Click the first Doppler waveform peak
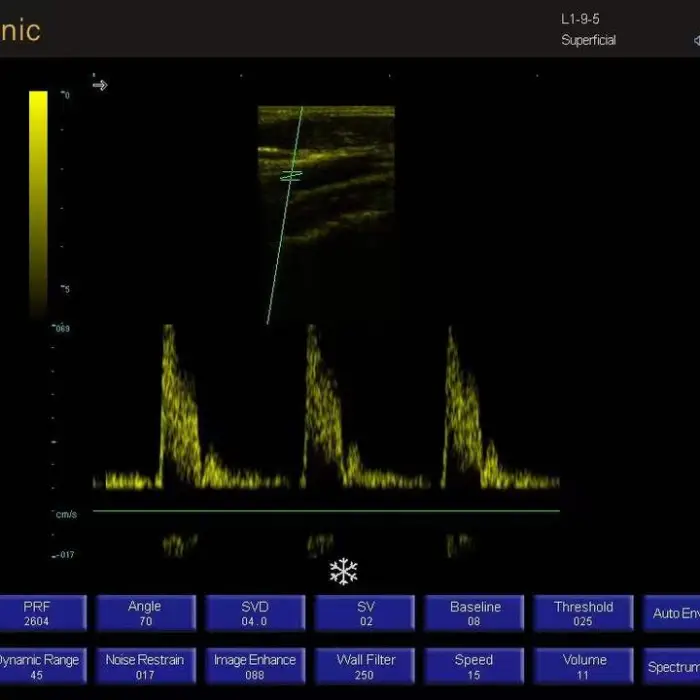The height and width of the screenshot is (700, 700). [168, 328]
